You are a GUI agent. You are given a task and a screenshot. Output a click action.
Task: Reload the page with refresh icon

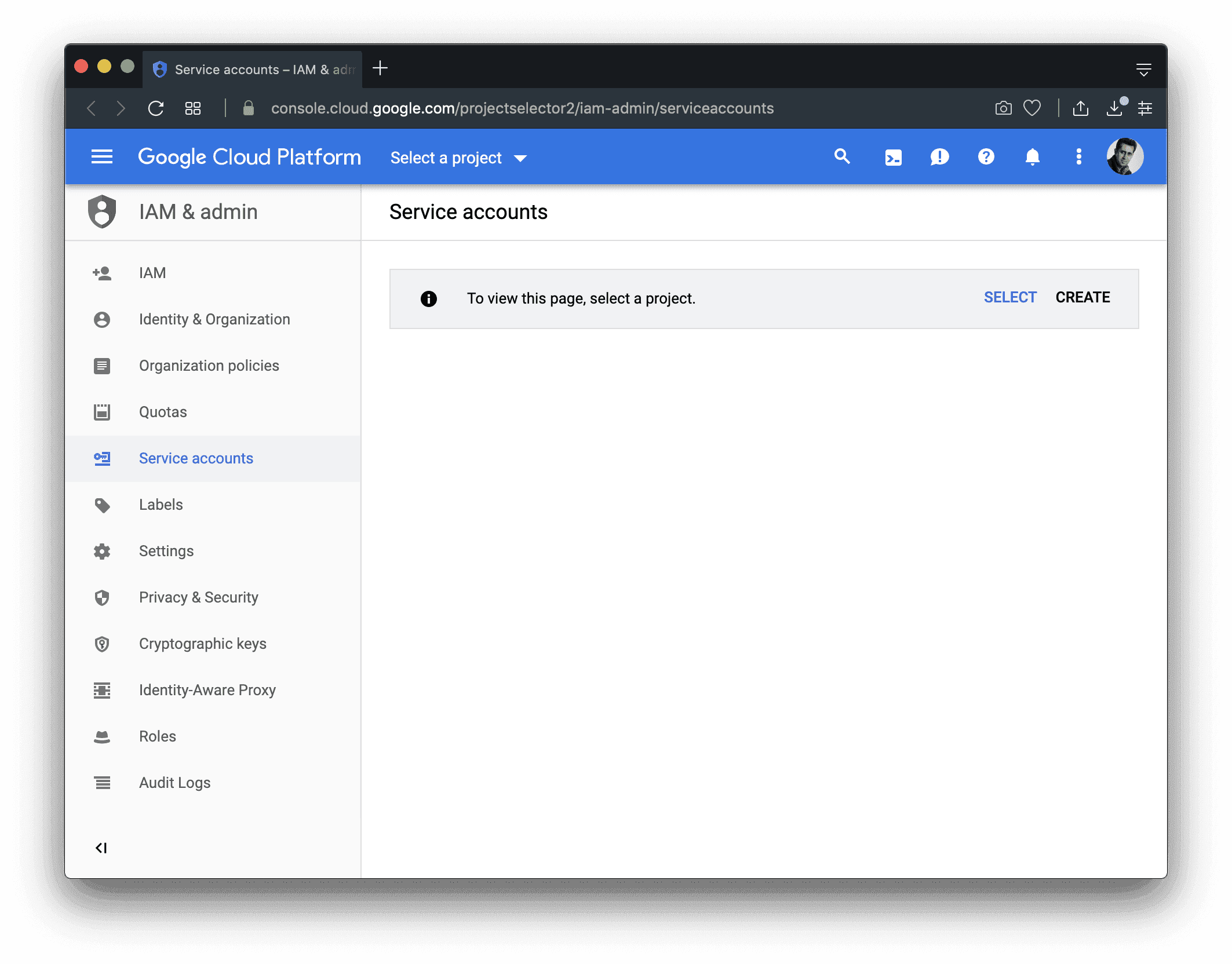156,108
